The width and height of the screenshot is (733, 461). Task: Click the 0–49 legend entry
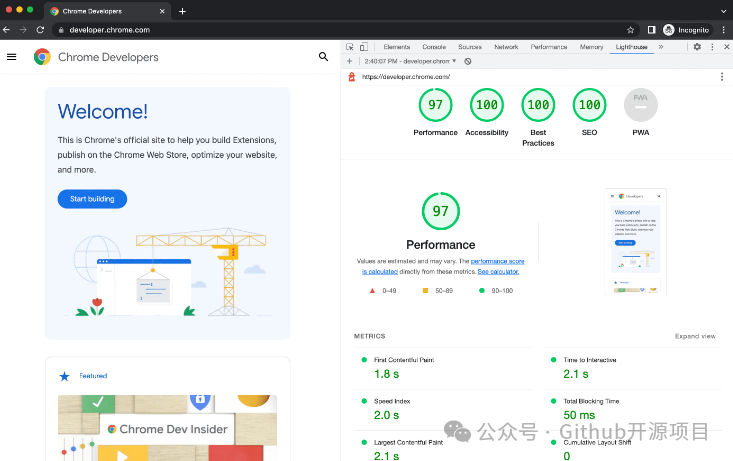383,291
